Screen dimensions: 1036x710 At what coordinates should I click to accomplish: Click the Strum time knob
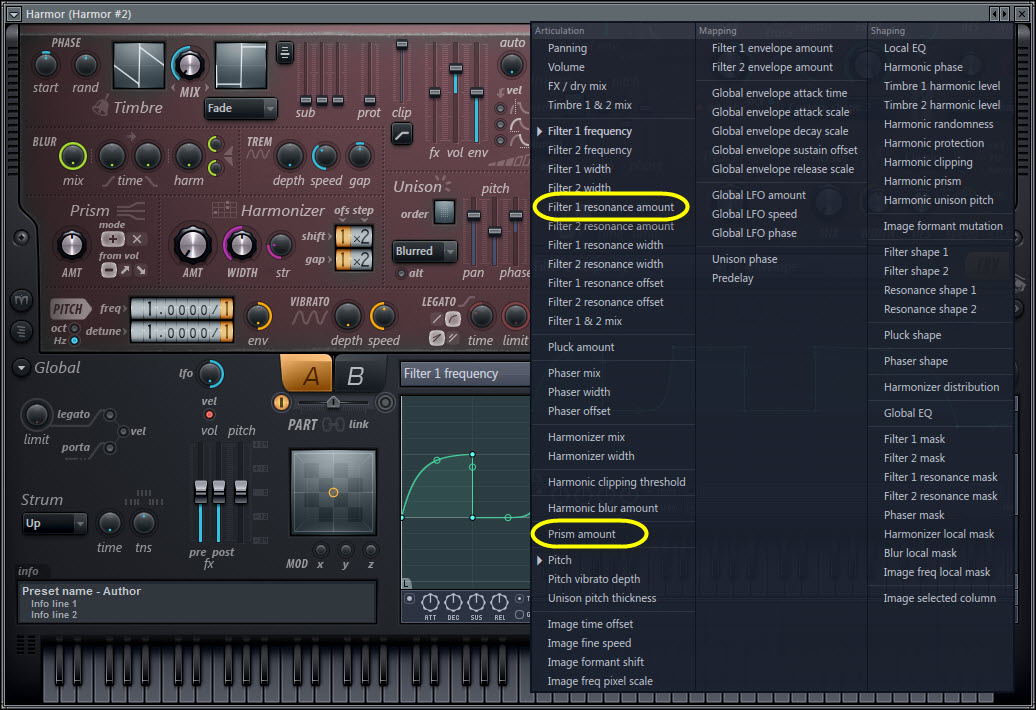click(109, 523)
